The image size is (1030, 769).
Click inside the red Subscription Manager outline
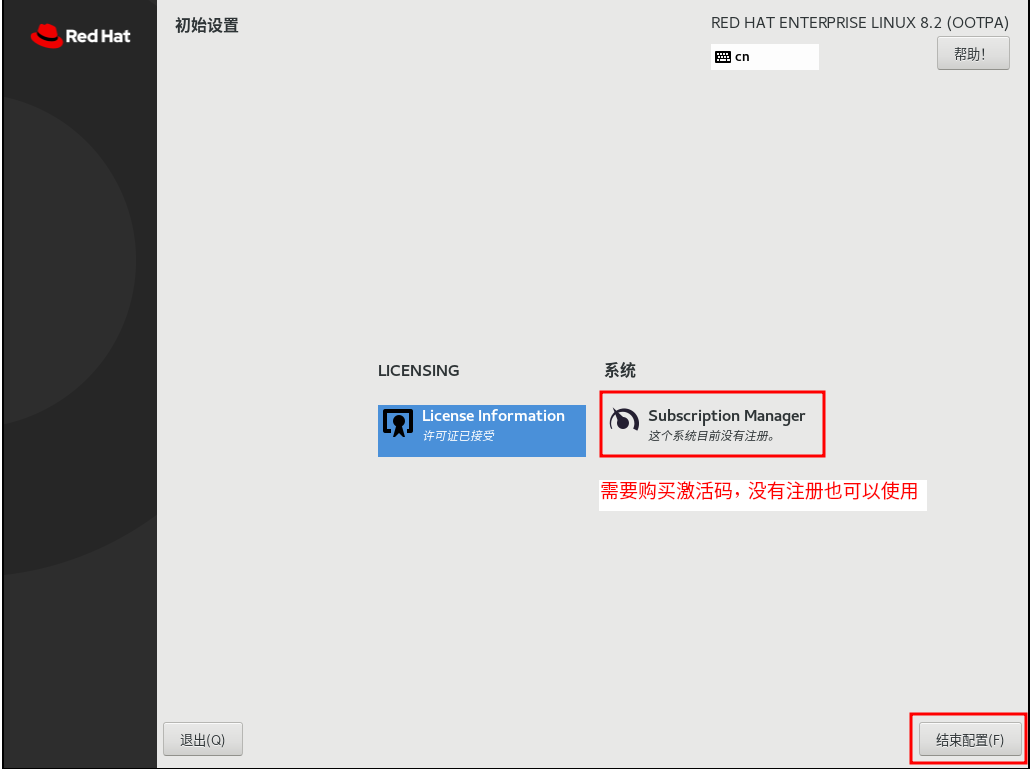712,424
